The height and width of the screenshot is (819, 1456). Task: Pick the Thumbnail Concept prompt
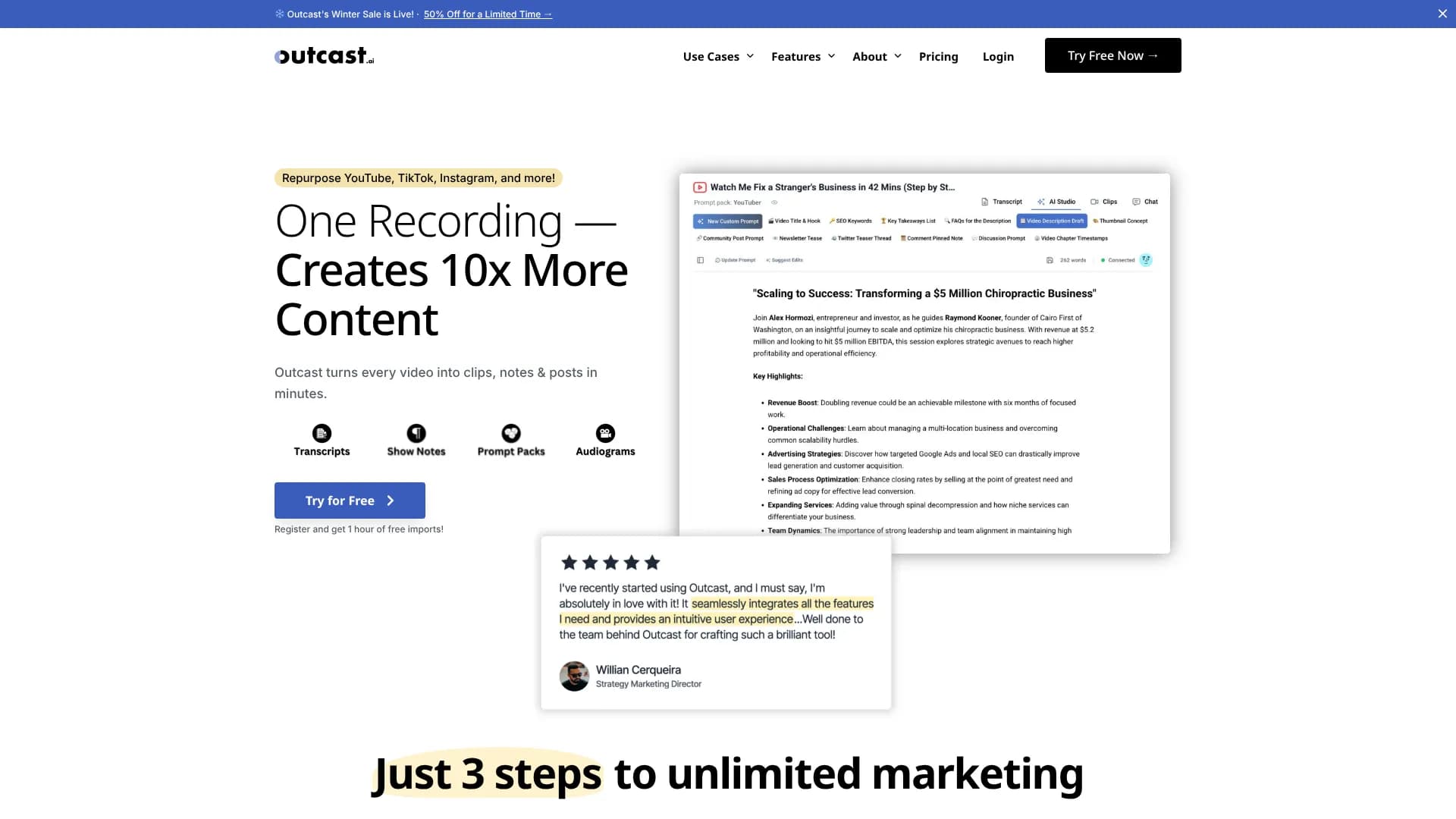[1120, 221]
